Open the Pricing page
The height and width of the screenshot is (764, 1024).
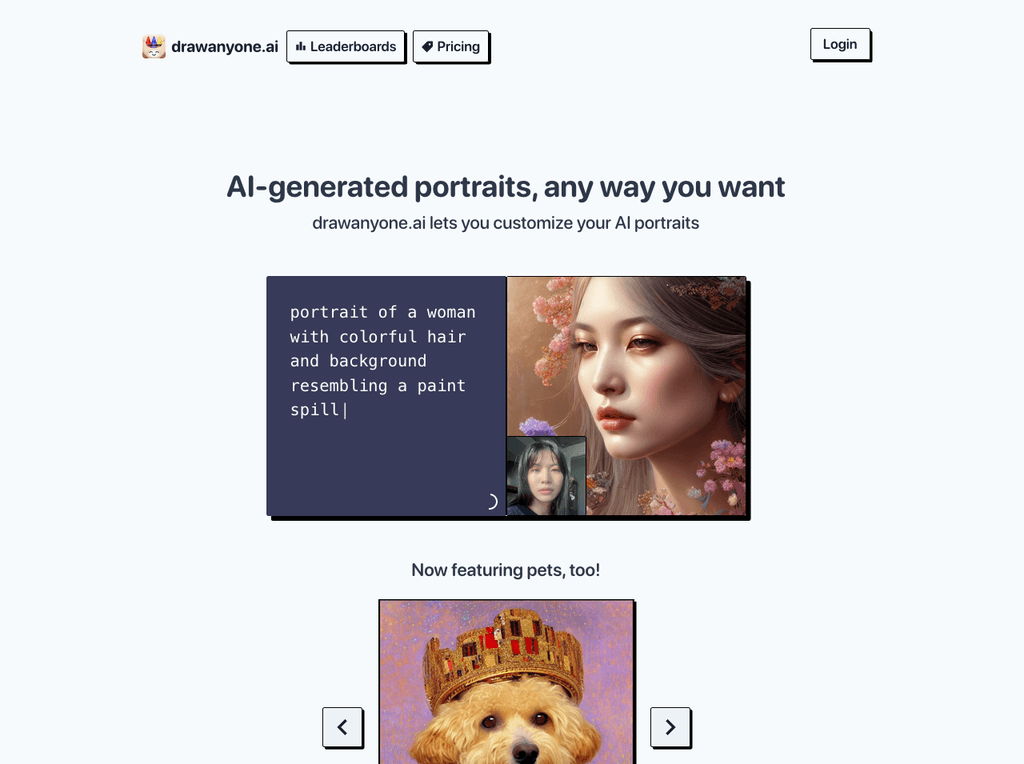click(x=451, y=46)
